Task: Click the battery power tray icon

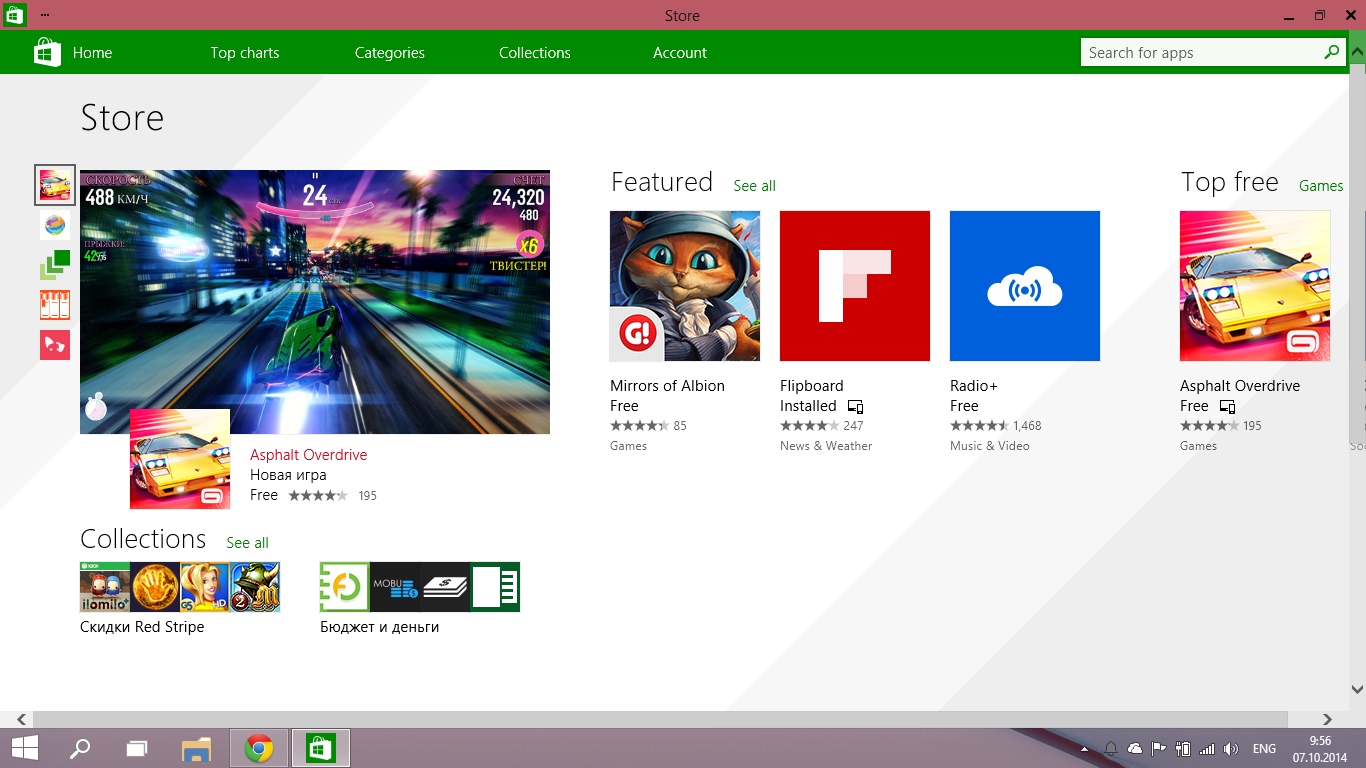Action: click(1183, 749)
